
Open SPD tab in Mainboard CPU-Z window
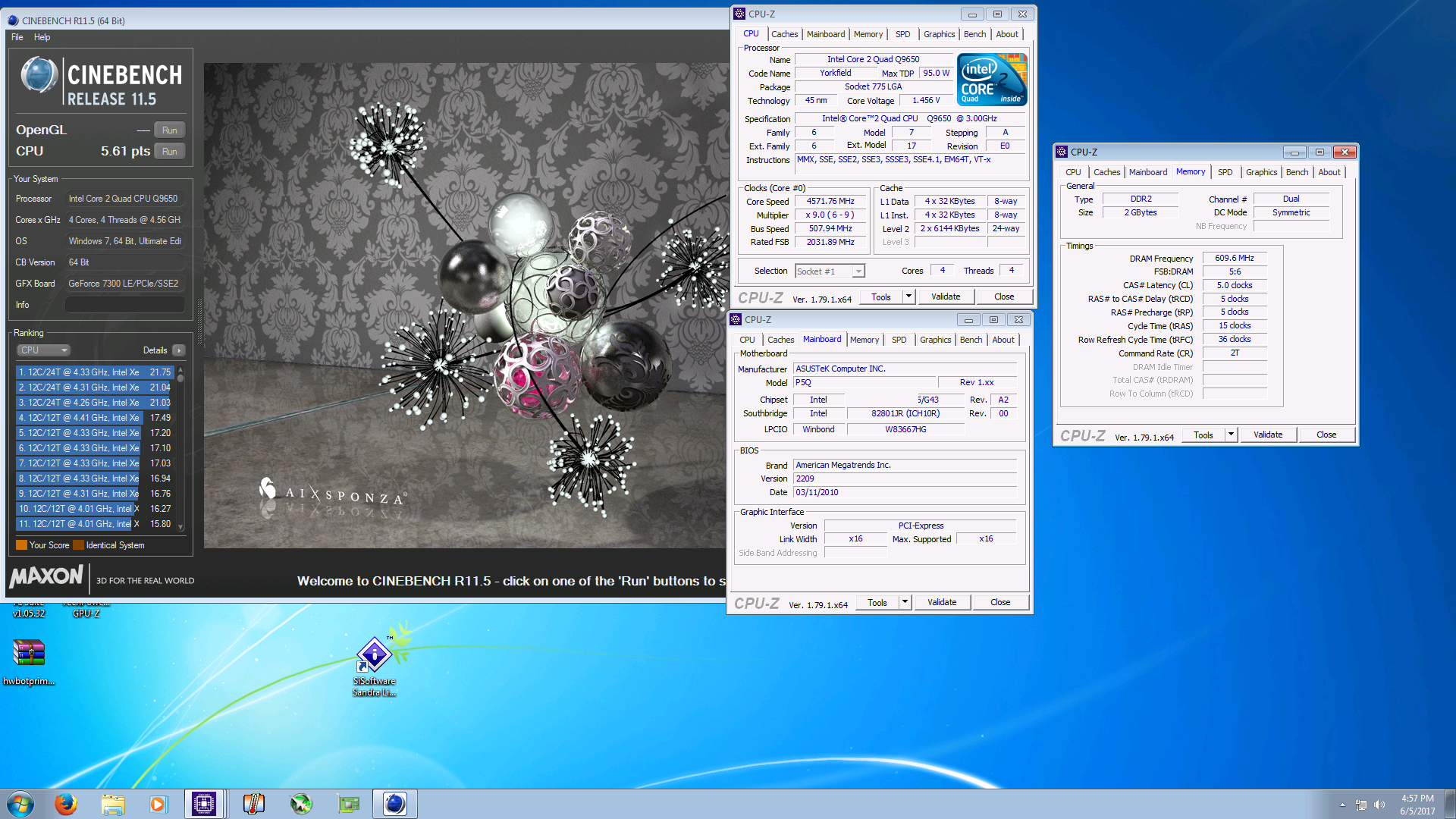(x=899, y=340)
